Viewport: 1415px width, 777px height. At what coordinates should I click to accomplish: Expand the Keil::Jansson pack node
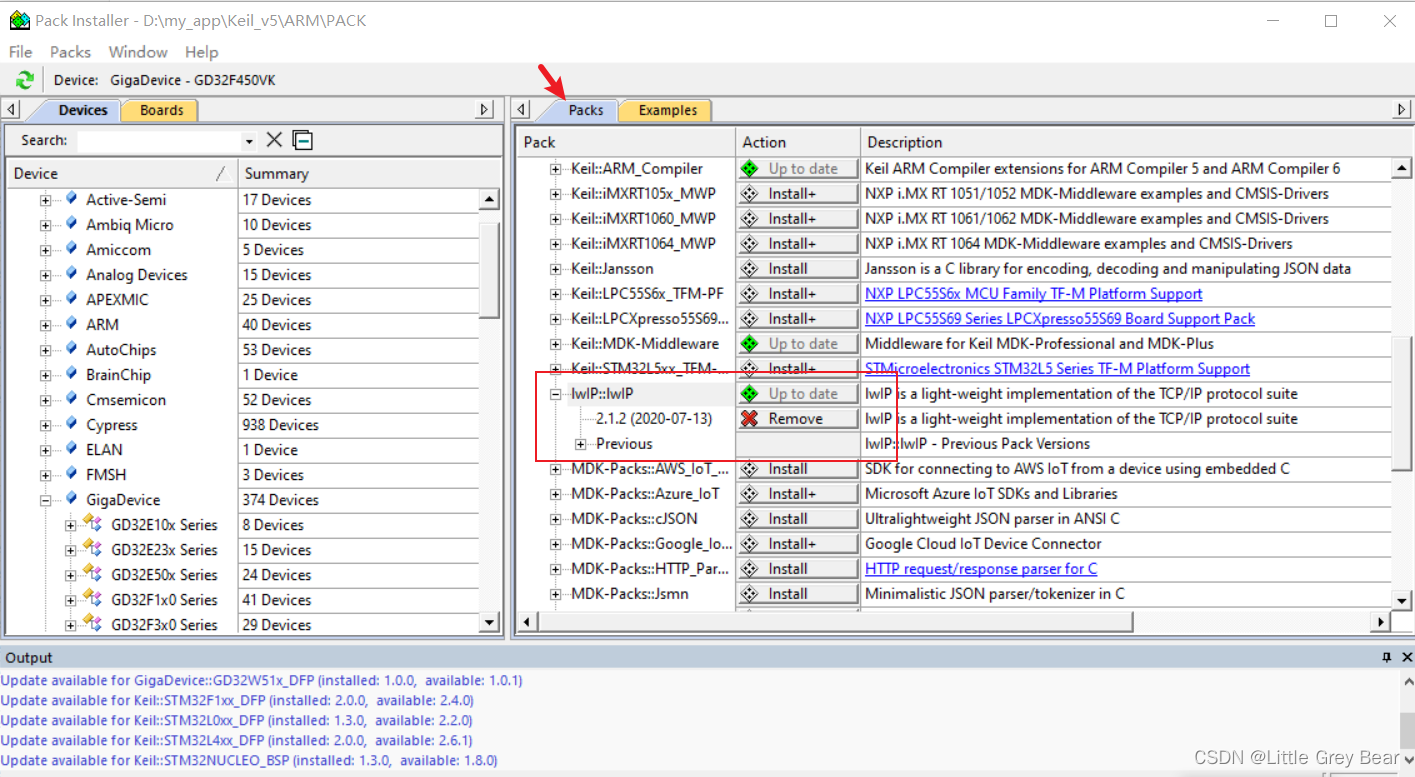coord(555,269)
